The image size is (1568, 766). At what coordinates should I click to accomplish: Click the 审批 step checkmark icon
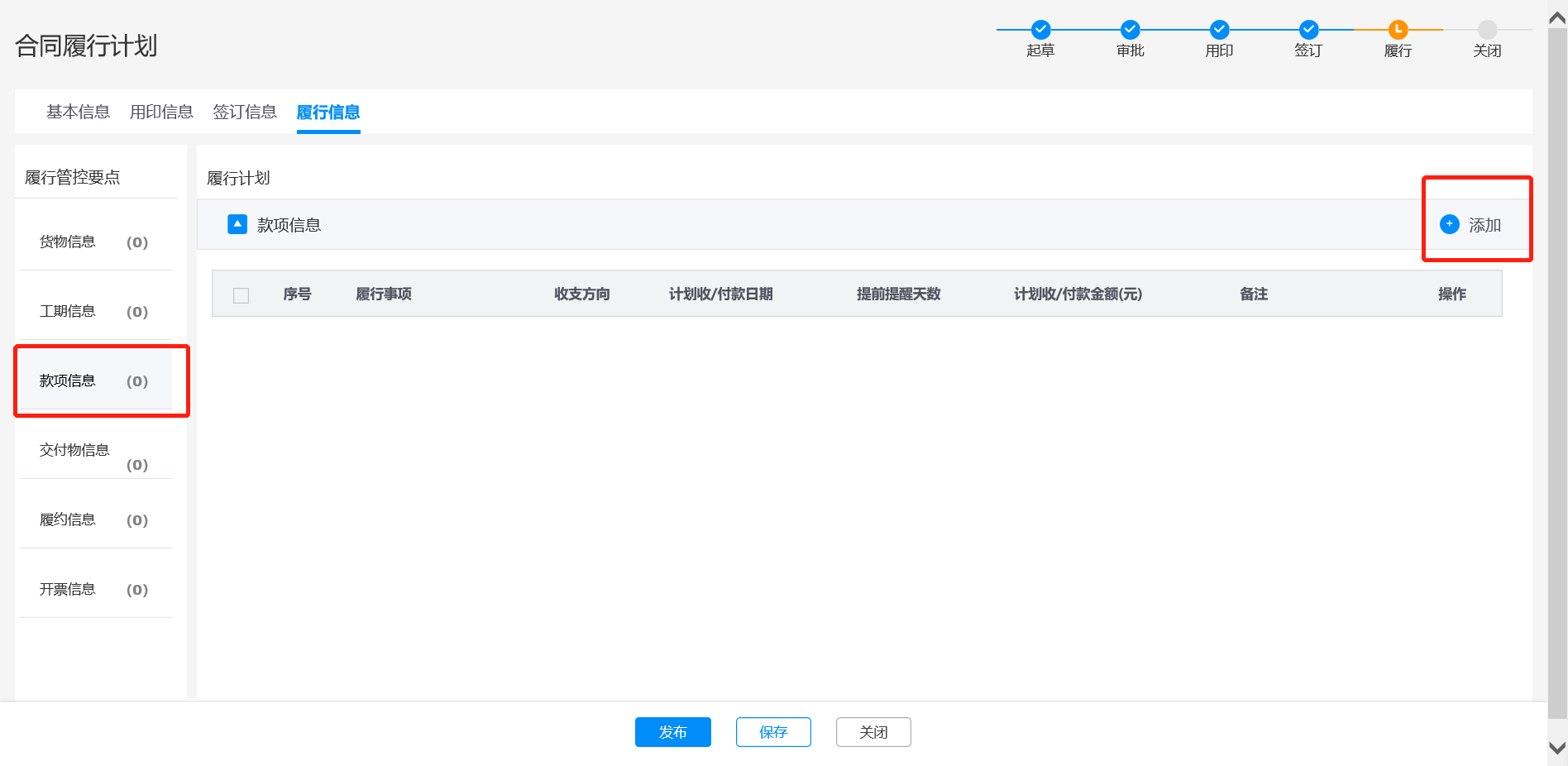point(1130,30)
